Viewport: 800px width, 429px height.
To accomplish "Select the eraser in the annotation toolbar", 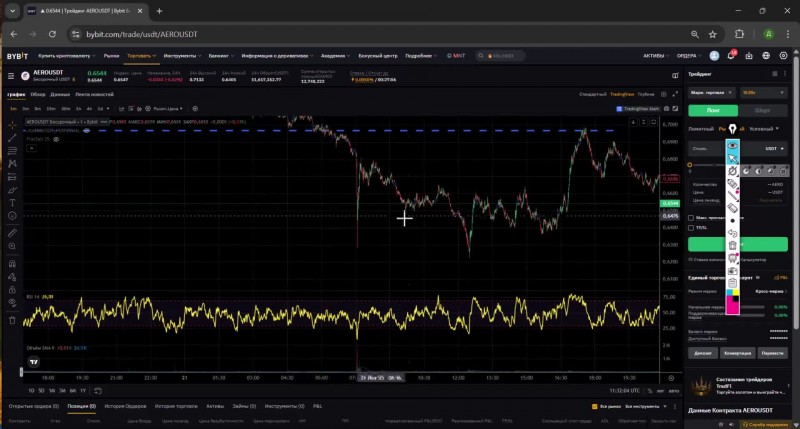I will tap(733, 207).
